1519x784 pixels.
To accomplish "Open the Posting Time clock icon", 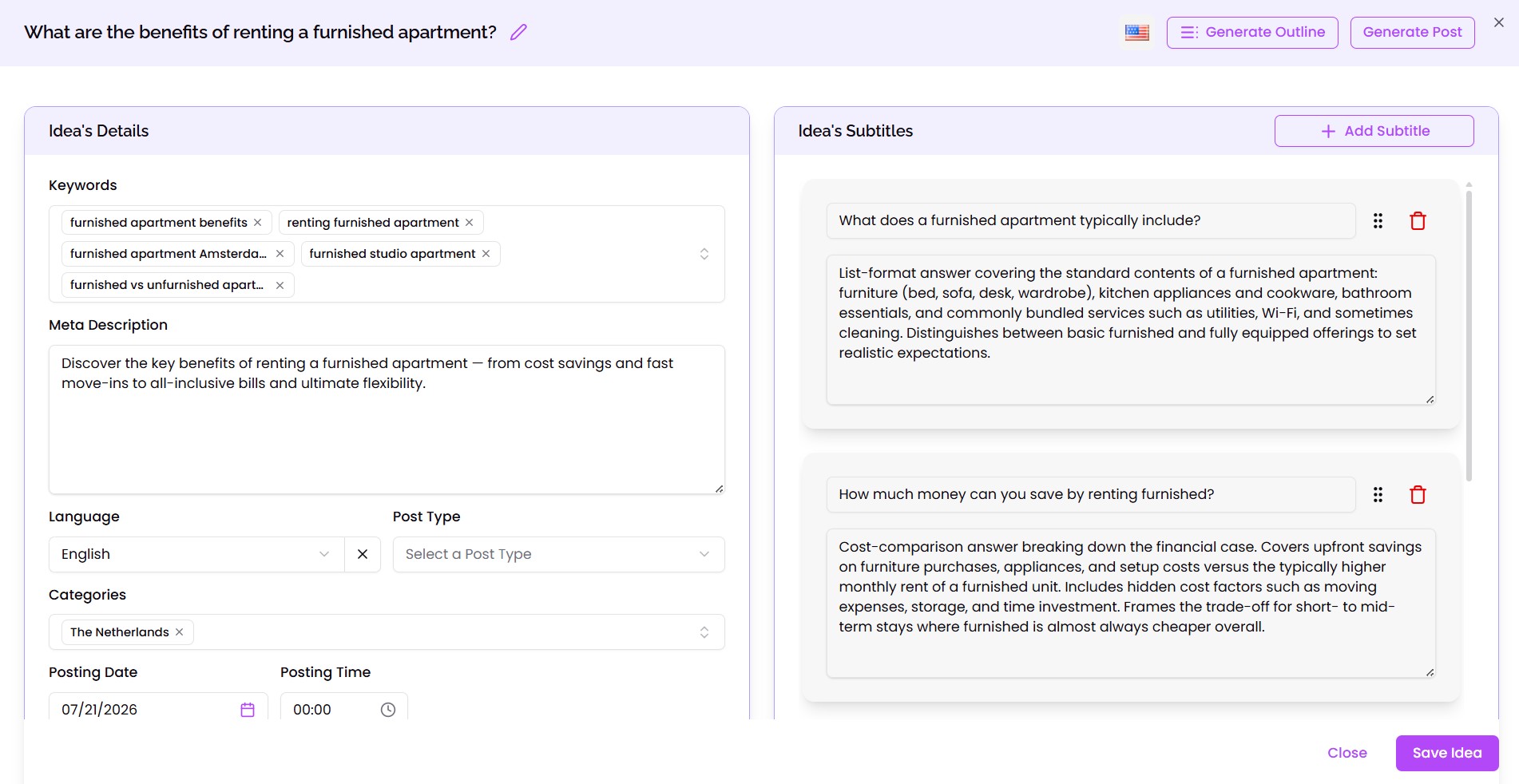I will click(388, 710).
